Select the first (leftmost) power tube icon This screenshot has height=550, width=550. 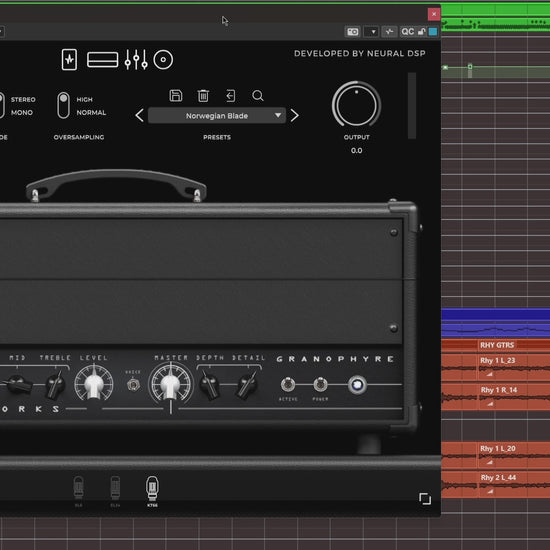coord(79,490)
